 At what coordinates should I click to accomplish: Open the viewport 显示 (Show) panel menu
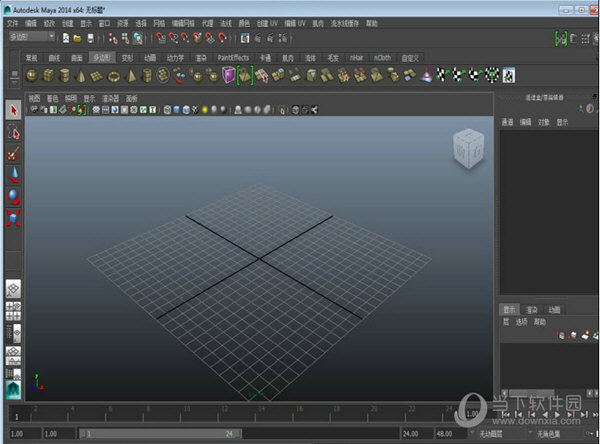[89, 98]
